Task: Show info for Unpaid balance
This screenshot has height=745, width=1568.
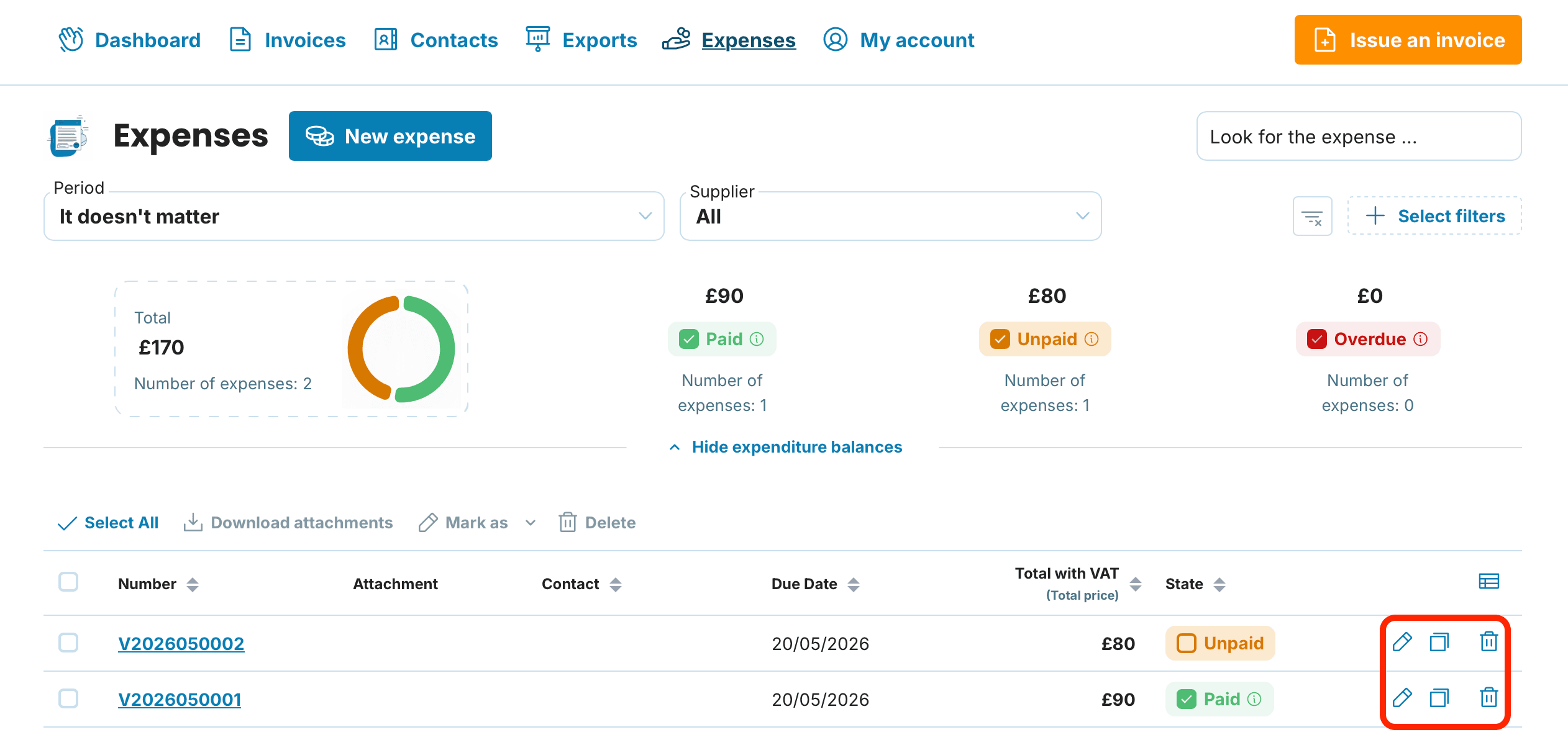Action: (x=1092, y=339)
